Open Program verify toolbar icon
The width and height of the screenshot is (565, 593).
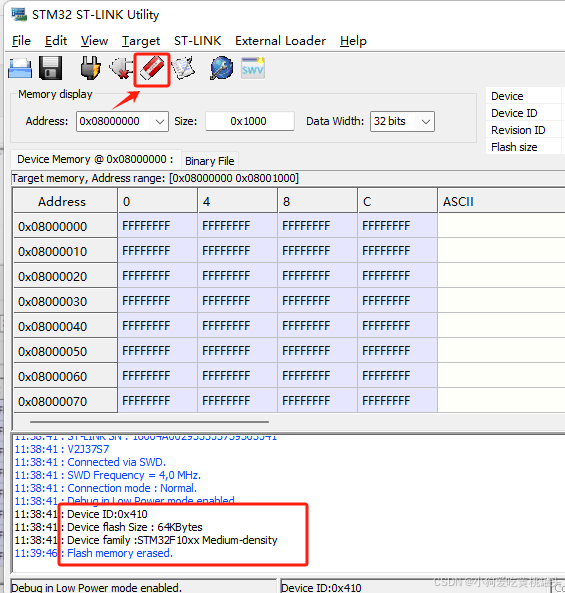click(x=183, y=68)
